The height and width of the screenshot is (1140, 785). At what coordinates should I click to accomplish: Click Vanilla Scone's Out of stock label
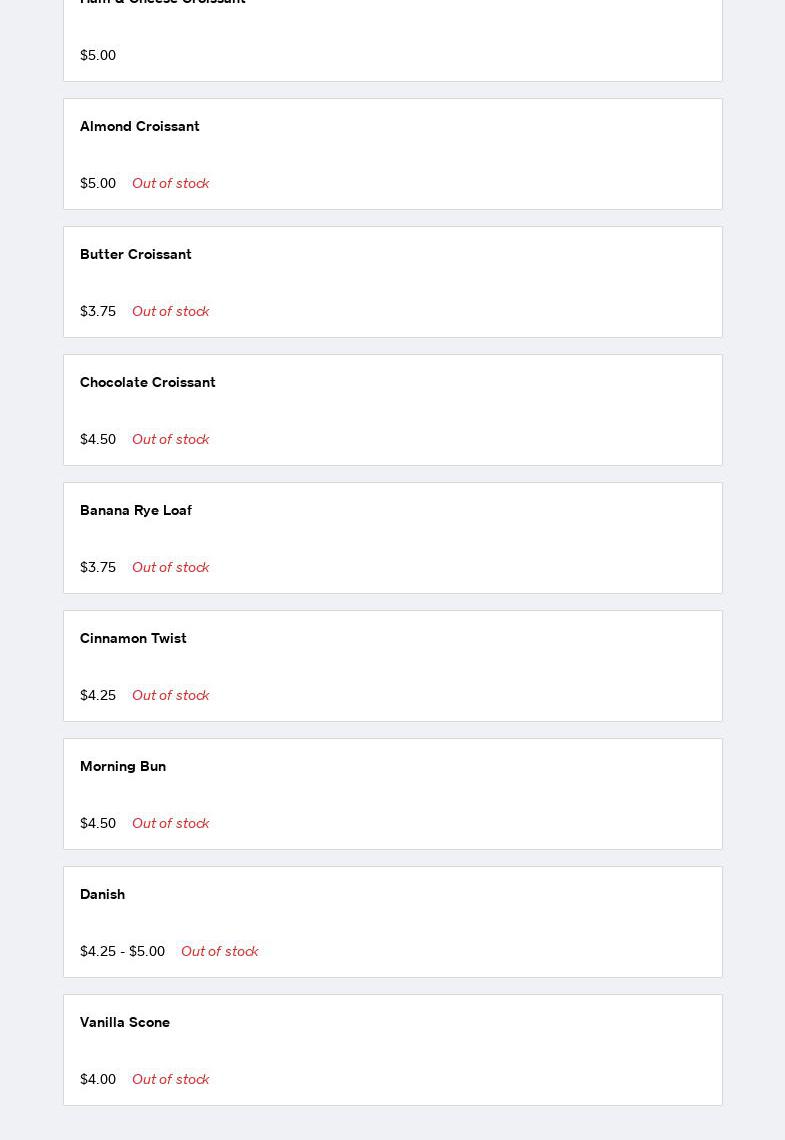click(170, 1079)
